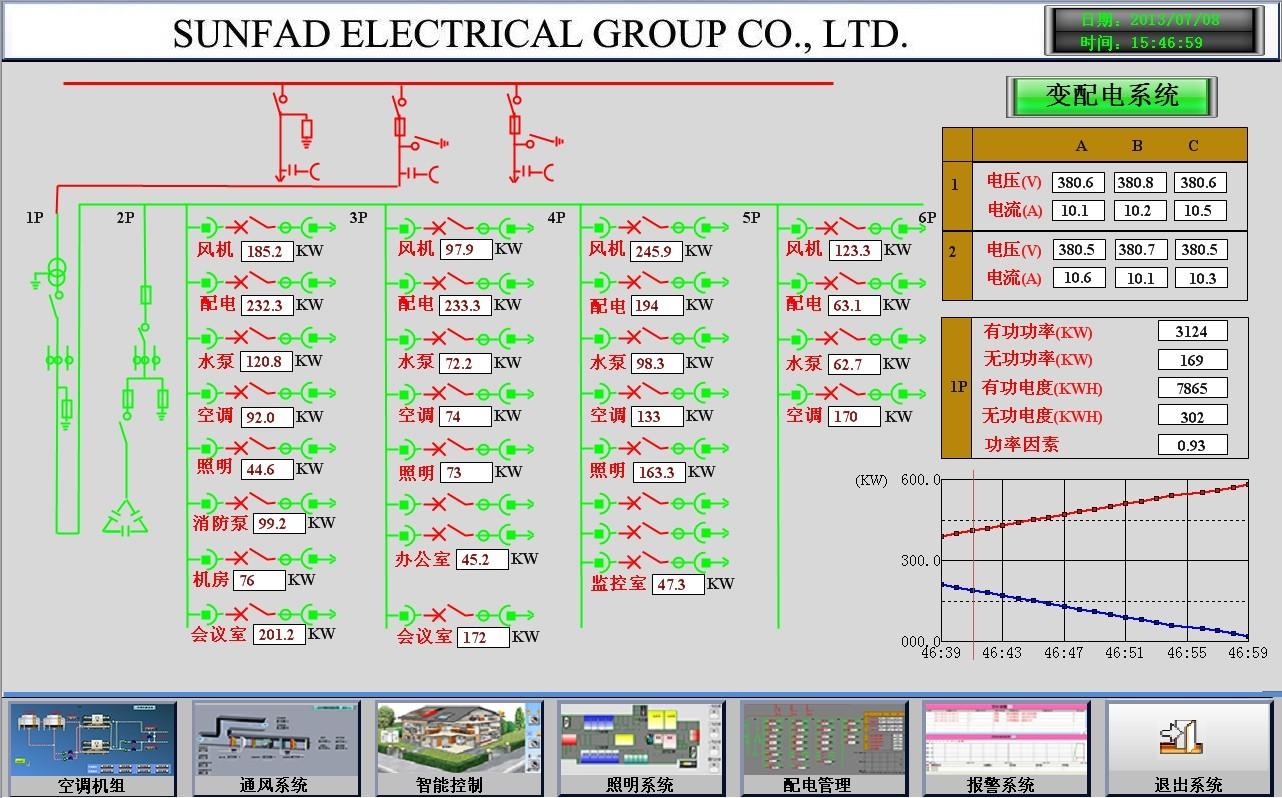
Task: Select the 3P 风机 value 185.2
Action: pyautogui.click(x=266, y=251)
